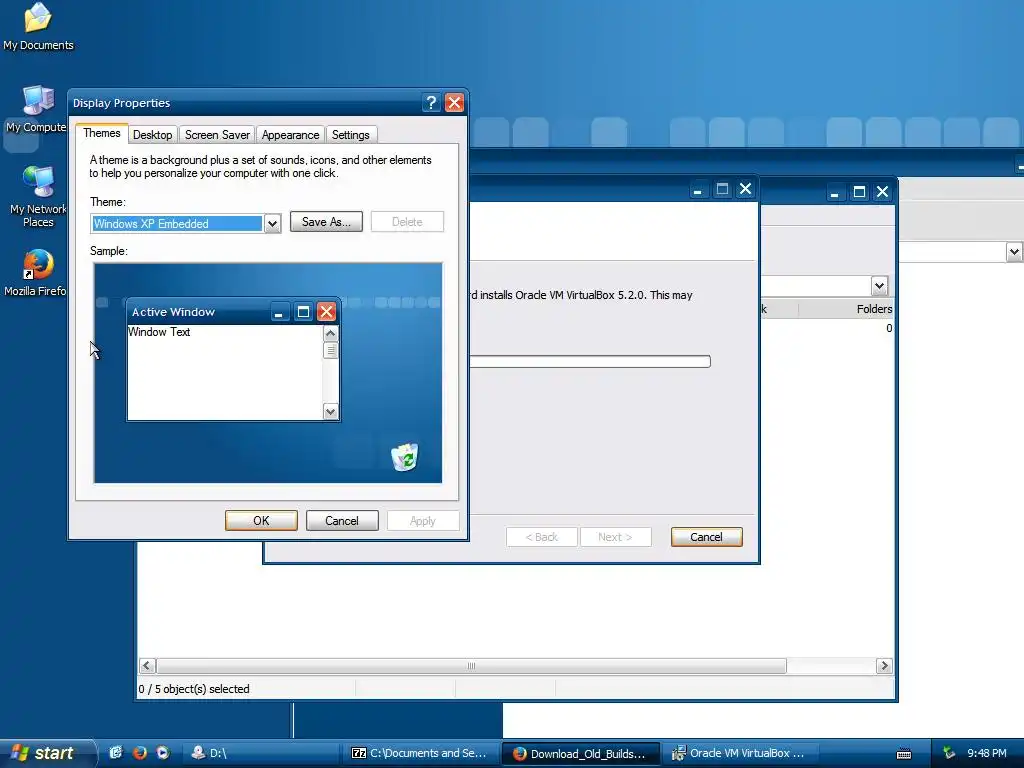Minimize the 7-Zip file manager window
1024x768 pixels.
click(835, 192)
